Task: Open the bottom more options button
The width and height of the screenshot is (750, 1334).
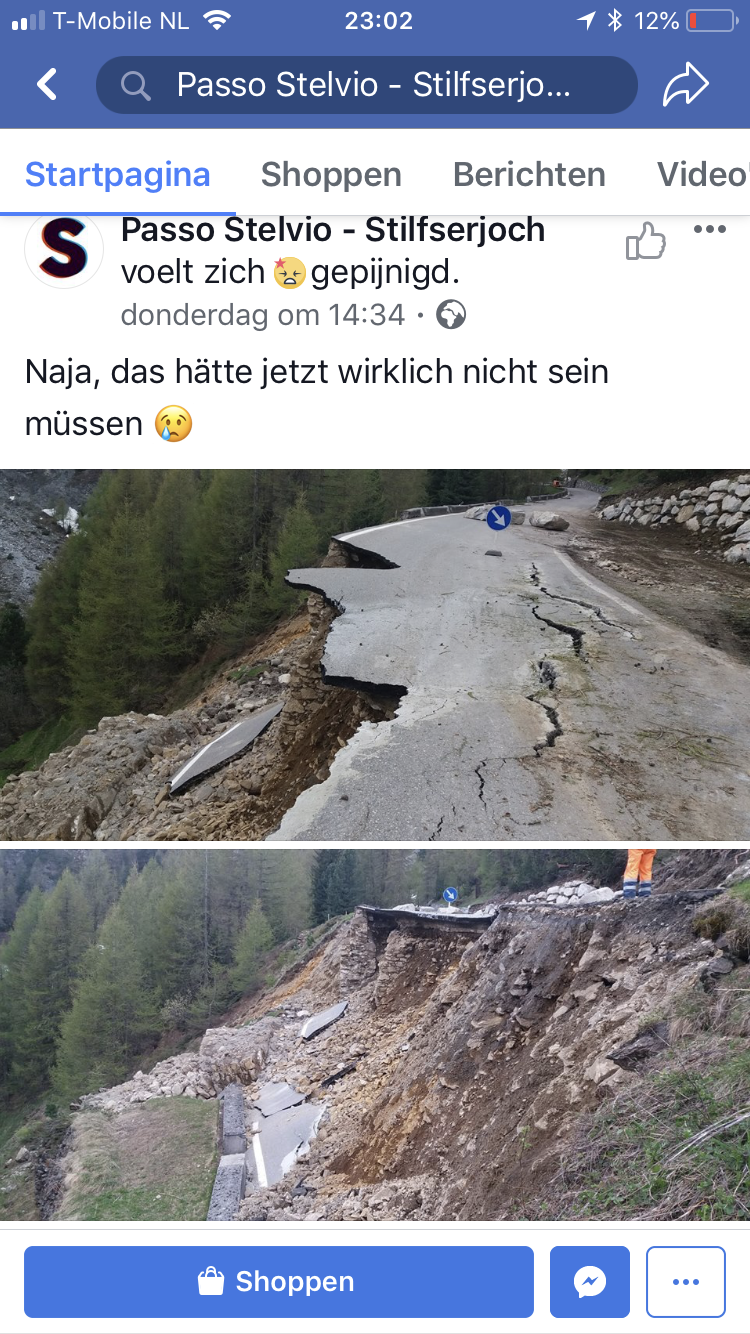Action: 686,1282
